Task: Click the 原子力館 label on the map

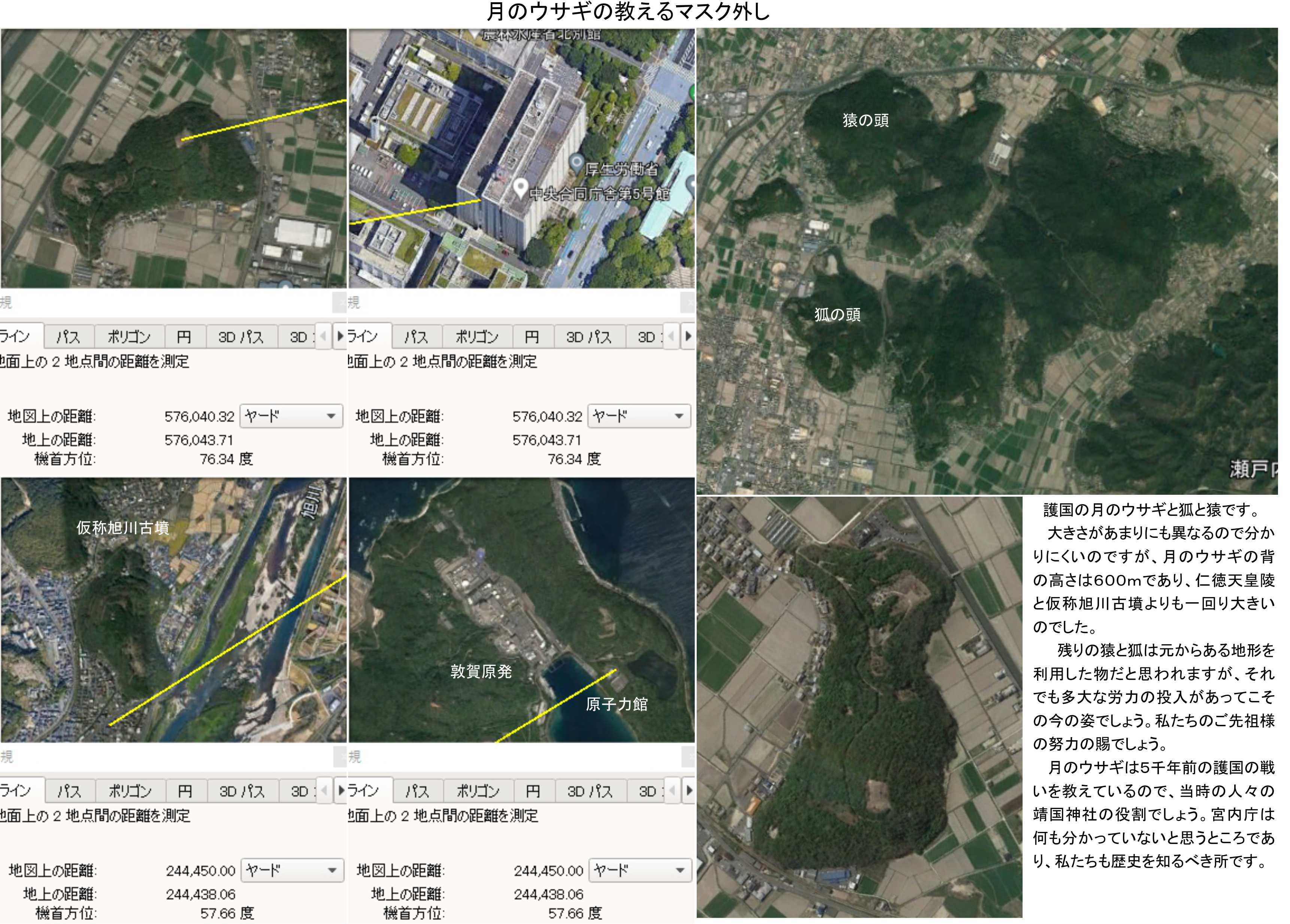Action: point(617,704)
